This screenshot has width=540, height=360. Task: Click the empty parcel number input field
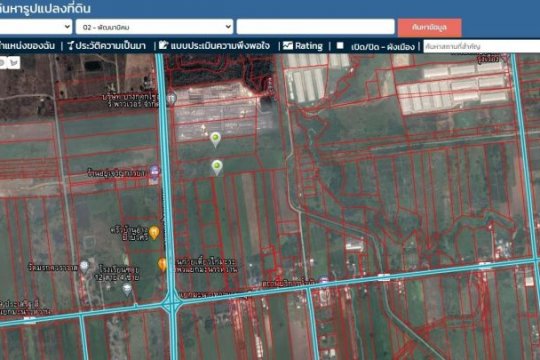[315, 27]
